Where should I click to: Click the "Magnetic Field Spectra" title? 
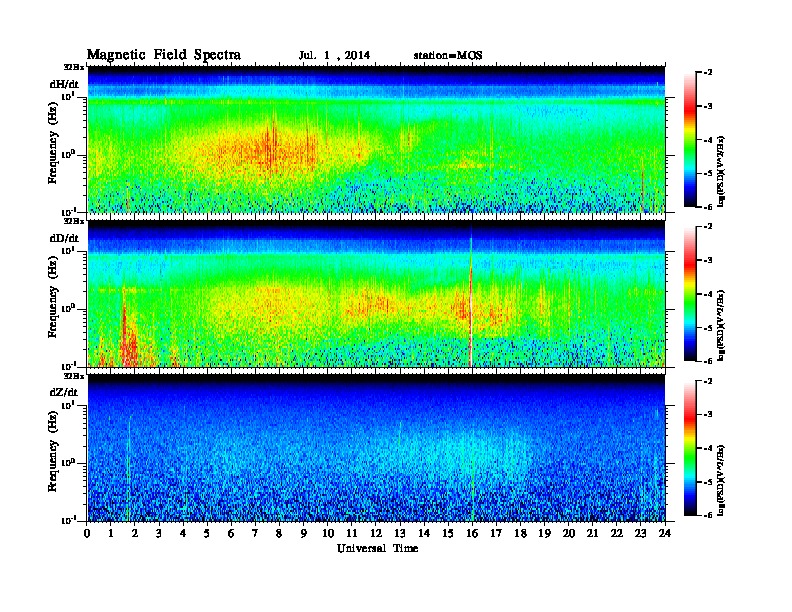[x=164, y=55]
